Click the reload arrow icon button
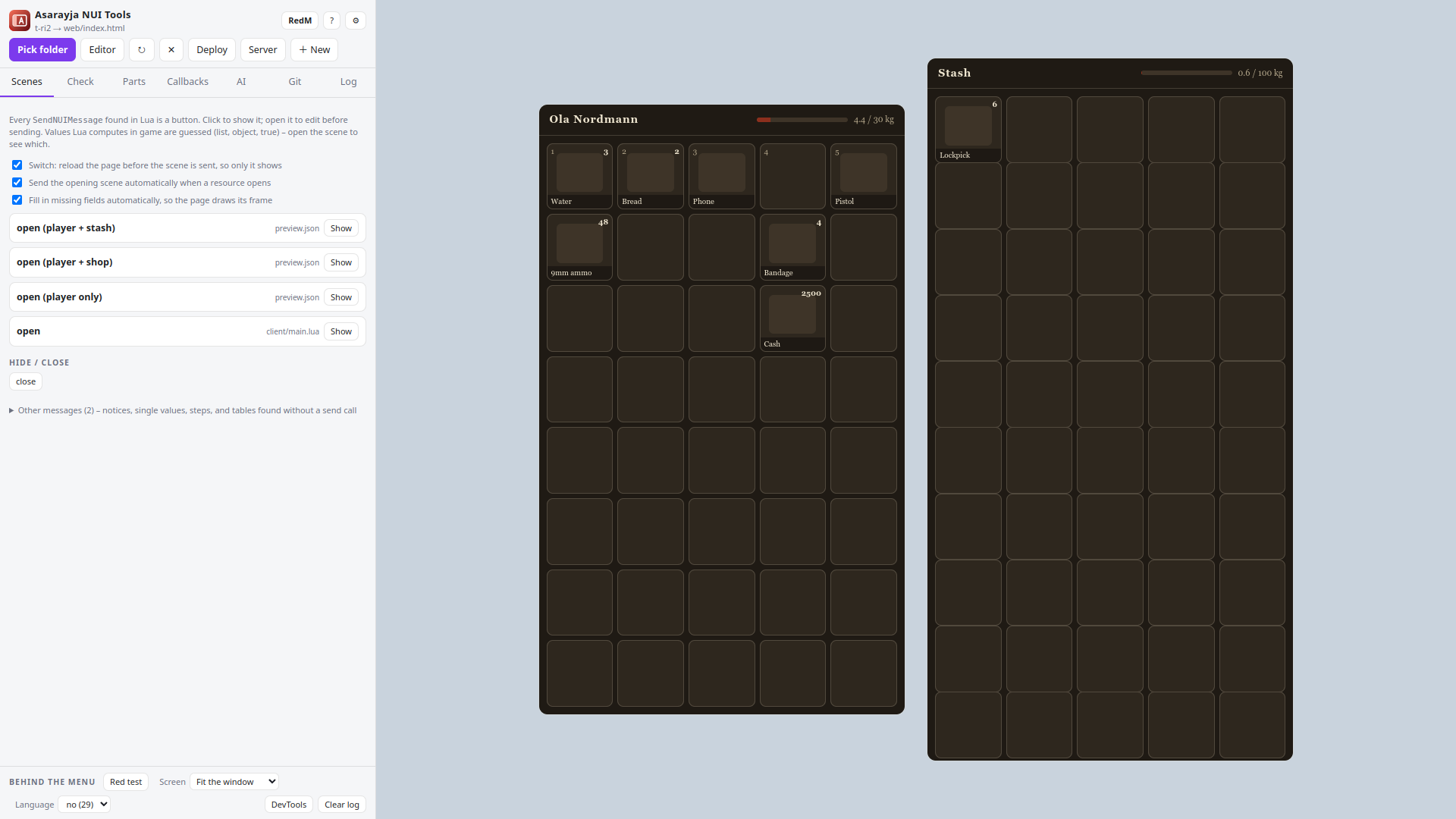Screen dimensions: 1456x819 [142, 50]
